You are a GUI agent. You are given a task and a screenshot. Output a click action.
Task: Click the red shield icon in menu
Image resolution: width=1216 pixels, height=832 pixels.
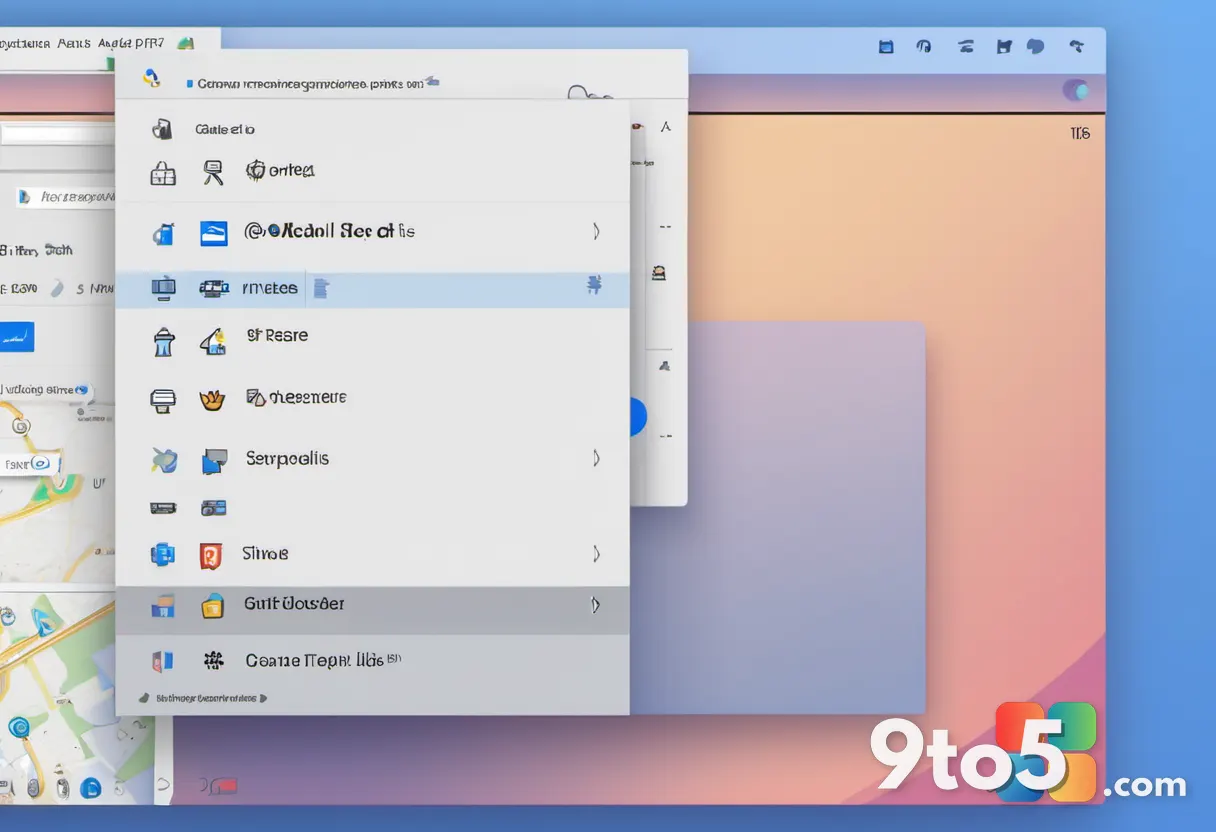coord(210,555)
